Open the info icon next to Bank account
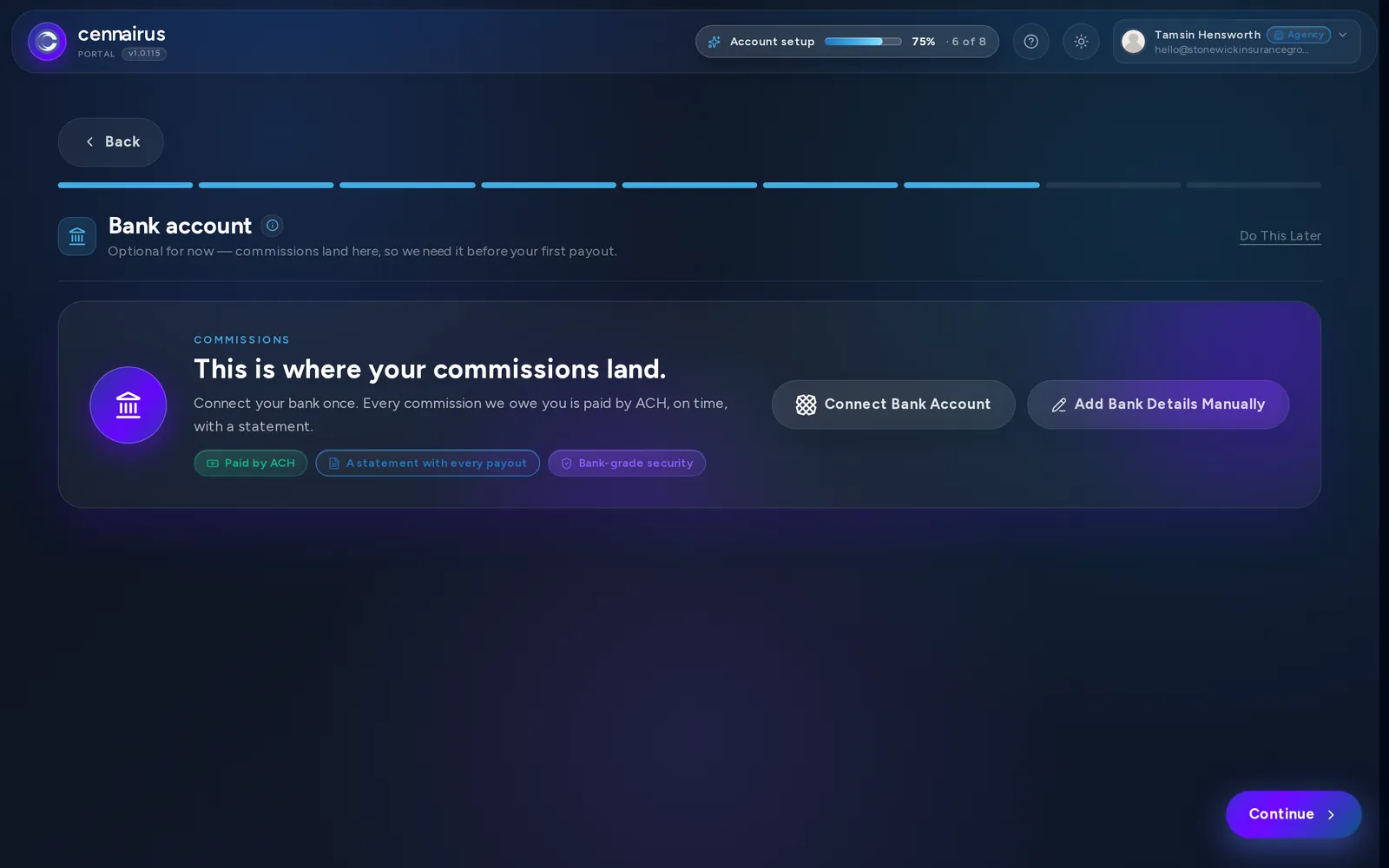Screen dimensions: 1389x868 (x=273, y=226)
